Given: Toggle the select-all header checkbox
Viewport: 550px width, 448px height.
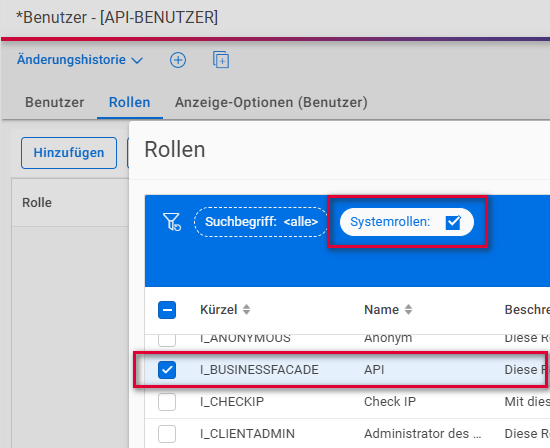Looking at the screenshot, I should 167,310.
